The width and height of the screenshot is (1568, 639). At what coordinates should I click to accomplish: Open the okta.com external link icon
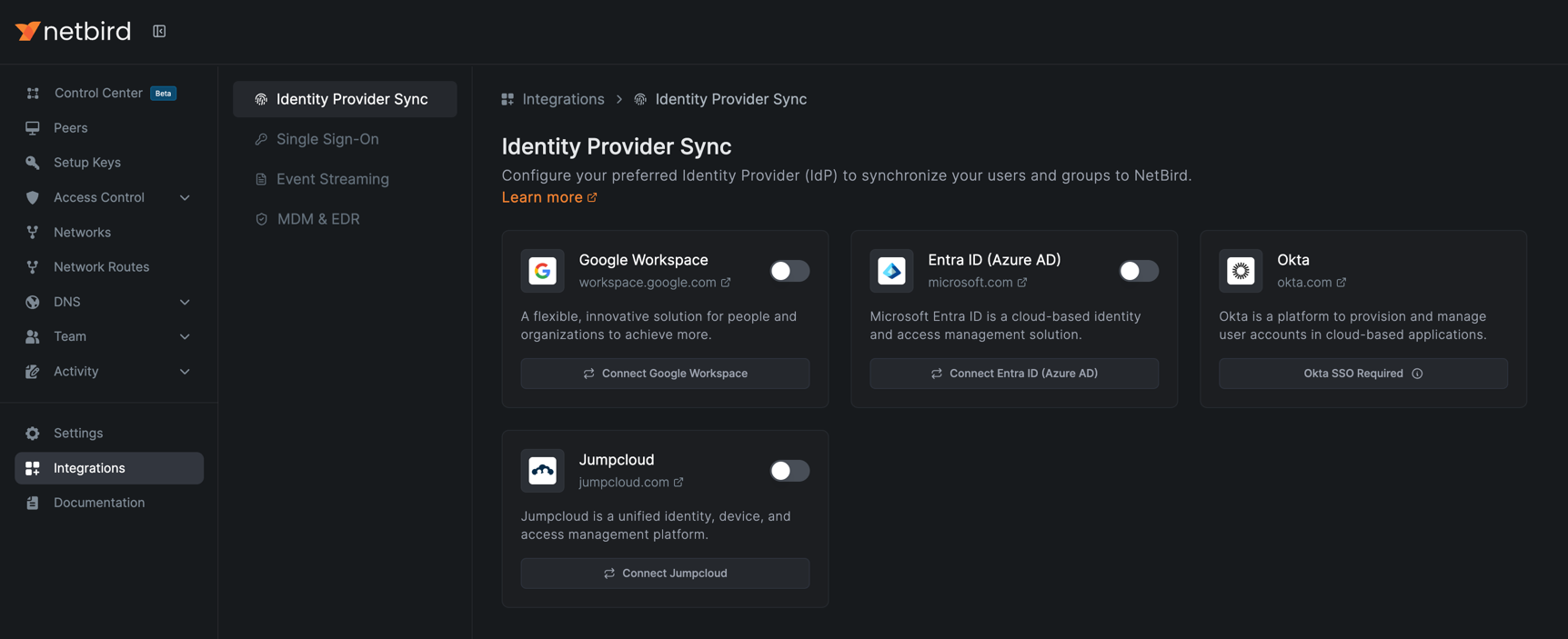tap(1342, 283)
